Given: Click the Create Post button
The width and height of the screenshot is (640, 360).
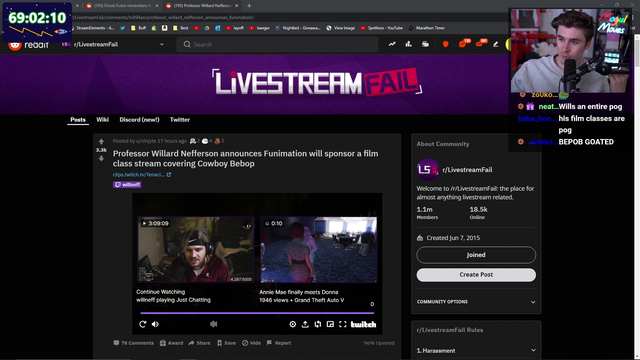Looking at the screenshot, I should pos(476,275).
